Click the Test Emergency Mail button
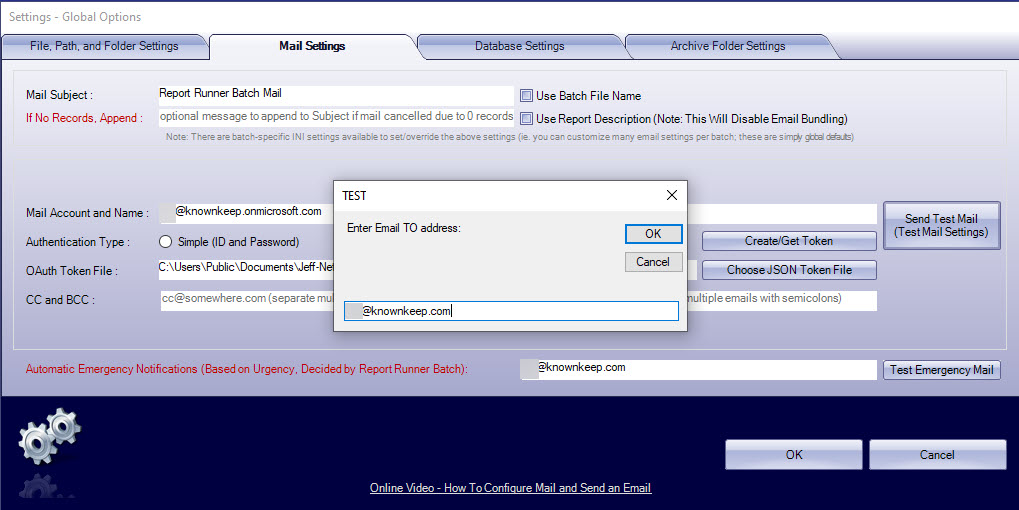 pos(941,370)
